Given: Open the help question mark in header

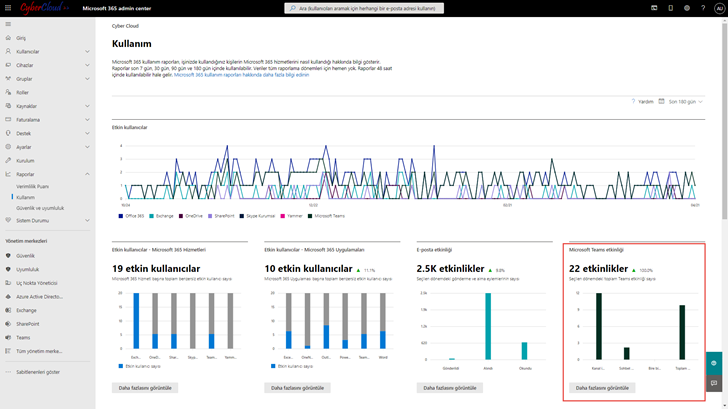Looking at the screenshot, I should pos(703,8).
